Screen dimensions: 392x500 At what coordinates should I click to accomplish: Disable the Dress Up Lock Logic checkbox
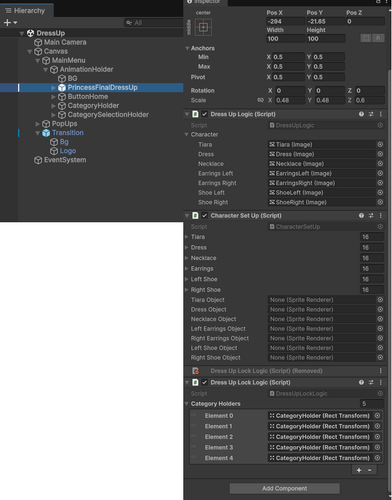pyautogui.click(x=205, y=382)
